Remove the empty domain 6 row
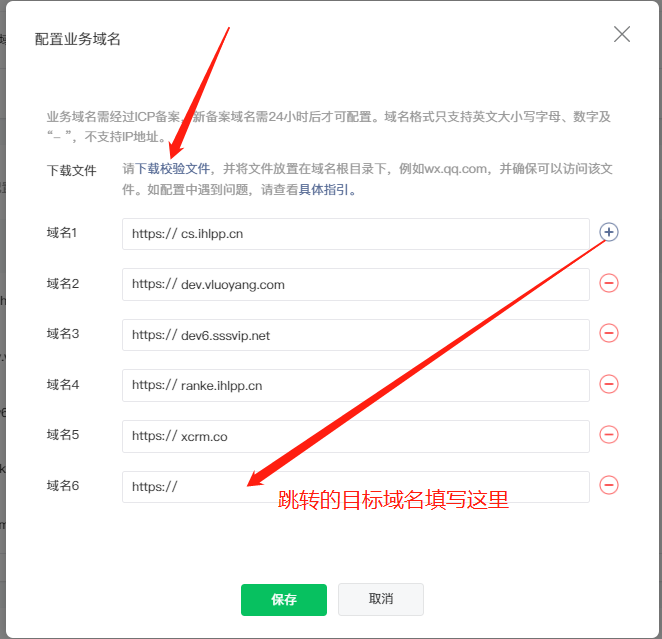This screenshot has width=662, height=639. pos(609,485)
